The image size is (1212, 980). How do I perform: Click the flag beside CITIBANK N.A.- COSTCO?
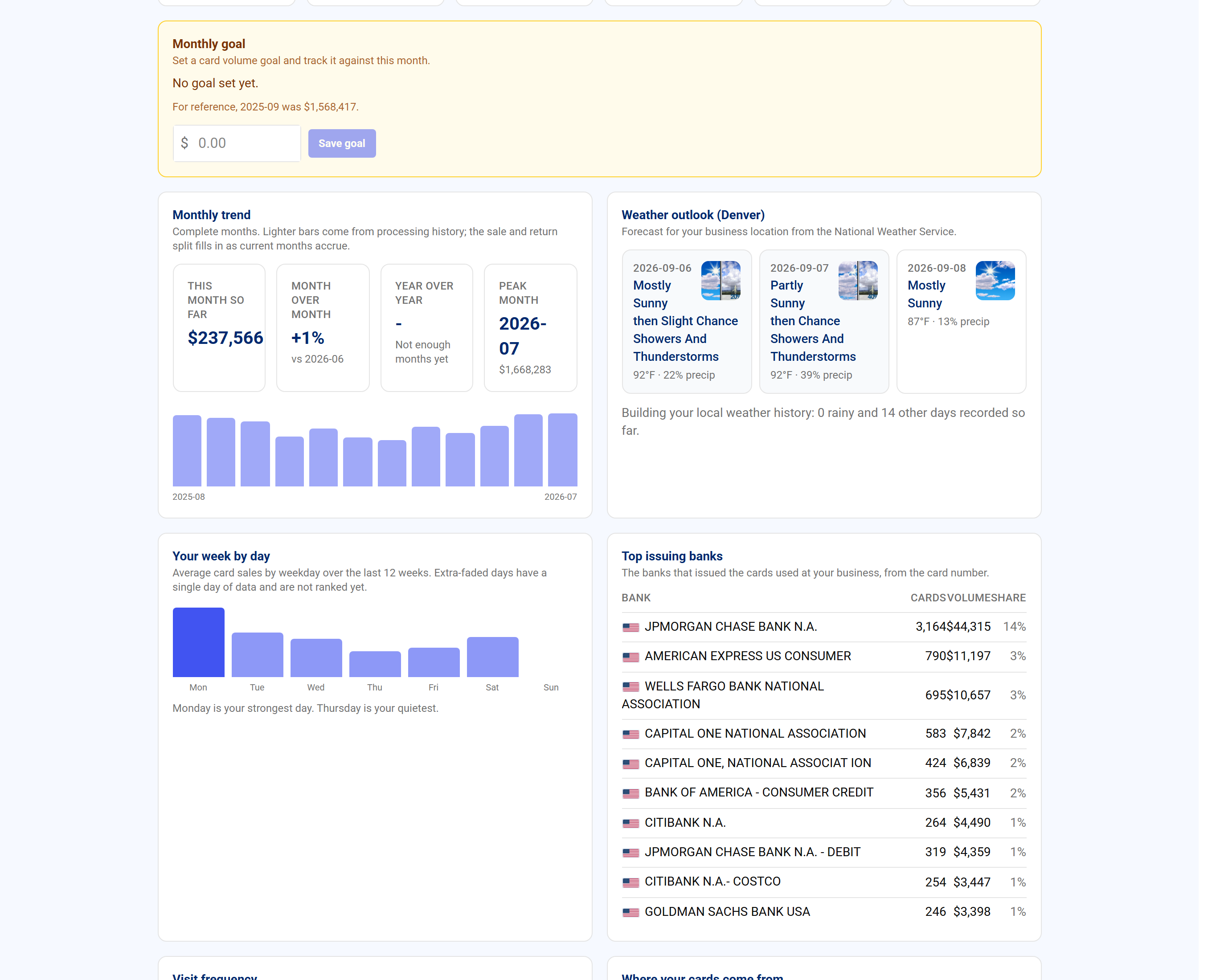pyautogui.click(x=631, y=882)
